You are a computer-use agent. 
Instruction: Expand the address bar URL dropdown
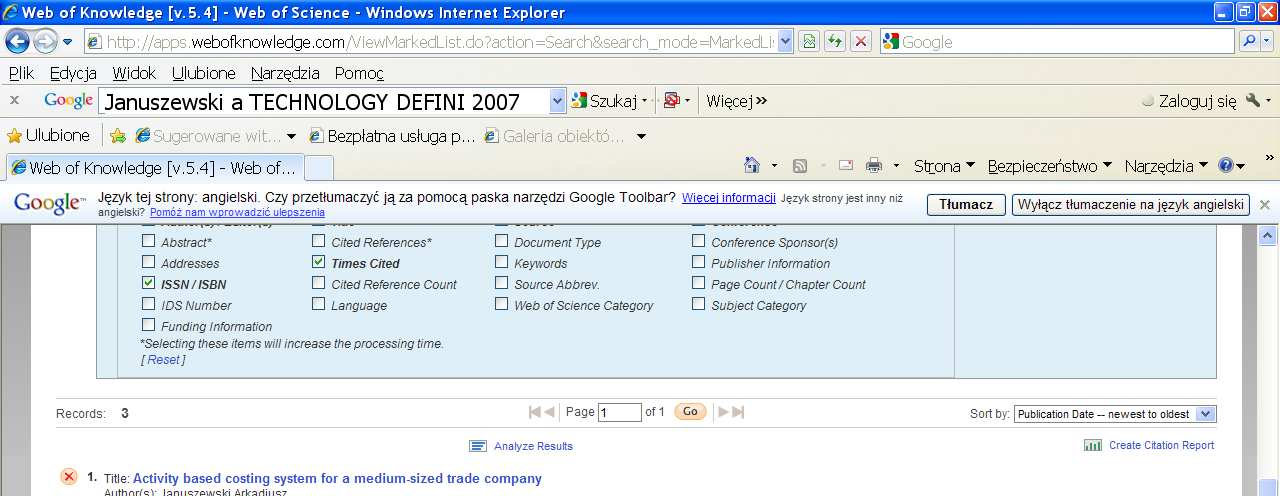785,42
